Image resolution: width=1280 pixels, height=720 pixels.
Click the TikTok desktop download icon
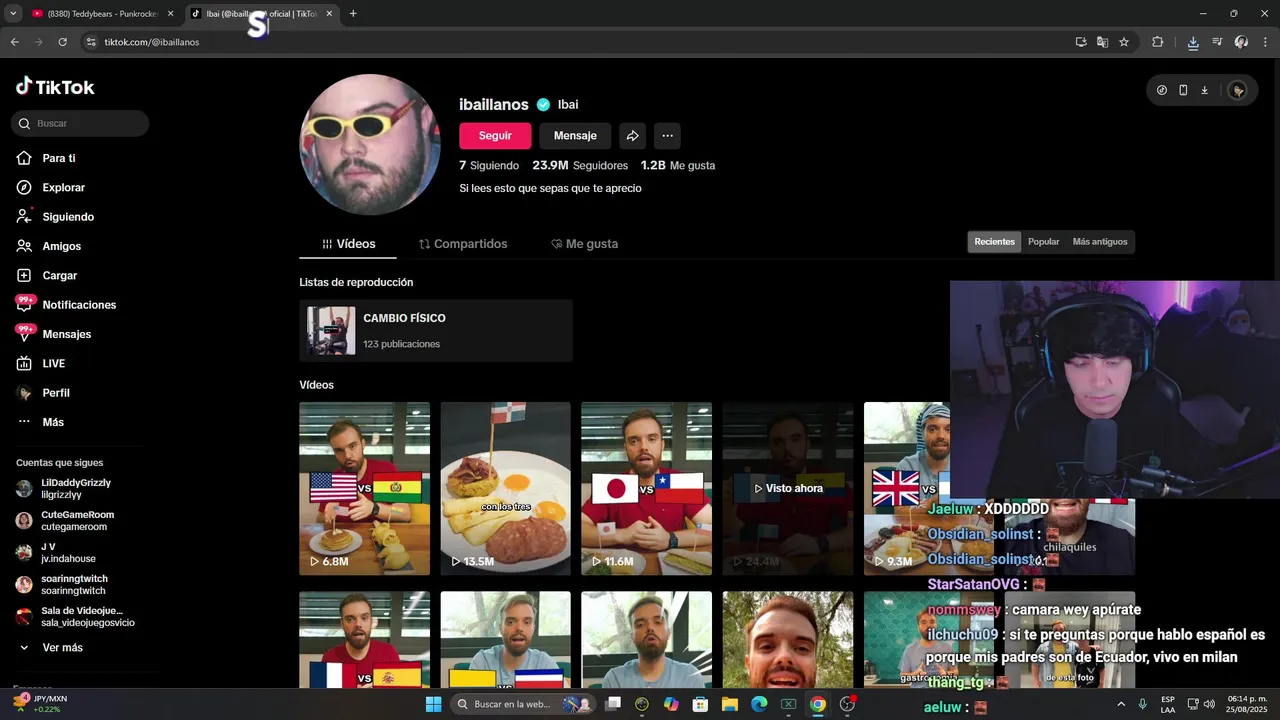[x=1204, y=90]
